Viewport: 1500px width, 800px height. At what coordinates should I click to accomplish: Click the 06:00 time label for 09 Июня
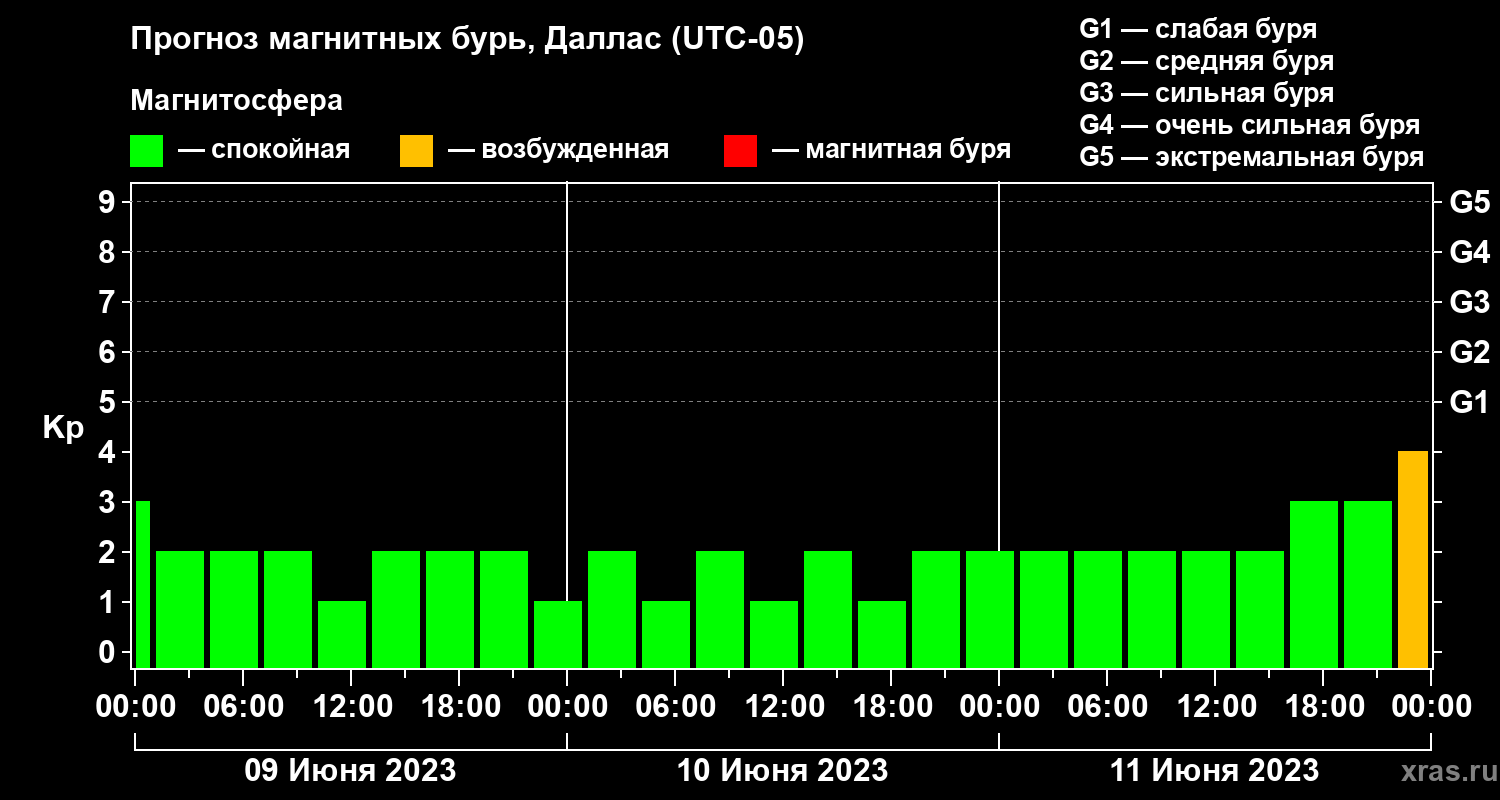coord(242,706)
